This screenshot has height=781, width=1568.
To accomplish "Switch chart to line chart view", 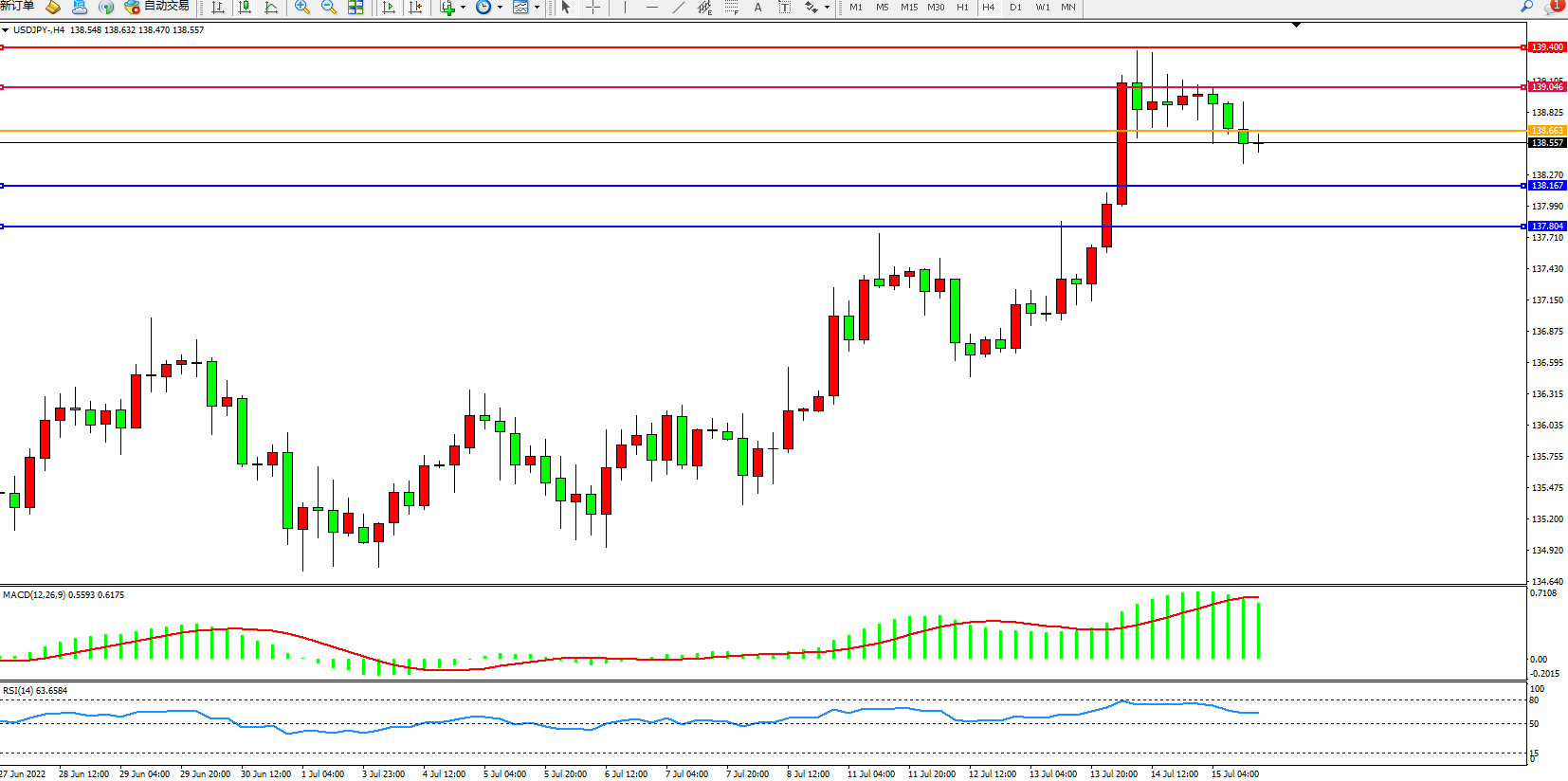I will (x=271, y=8).
